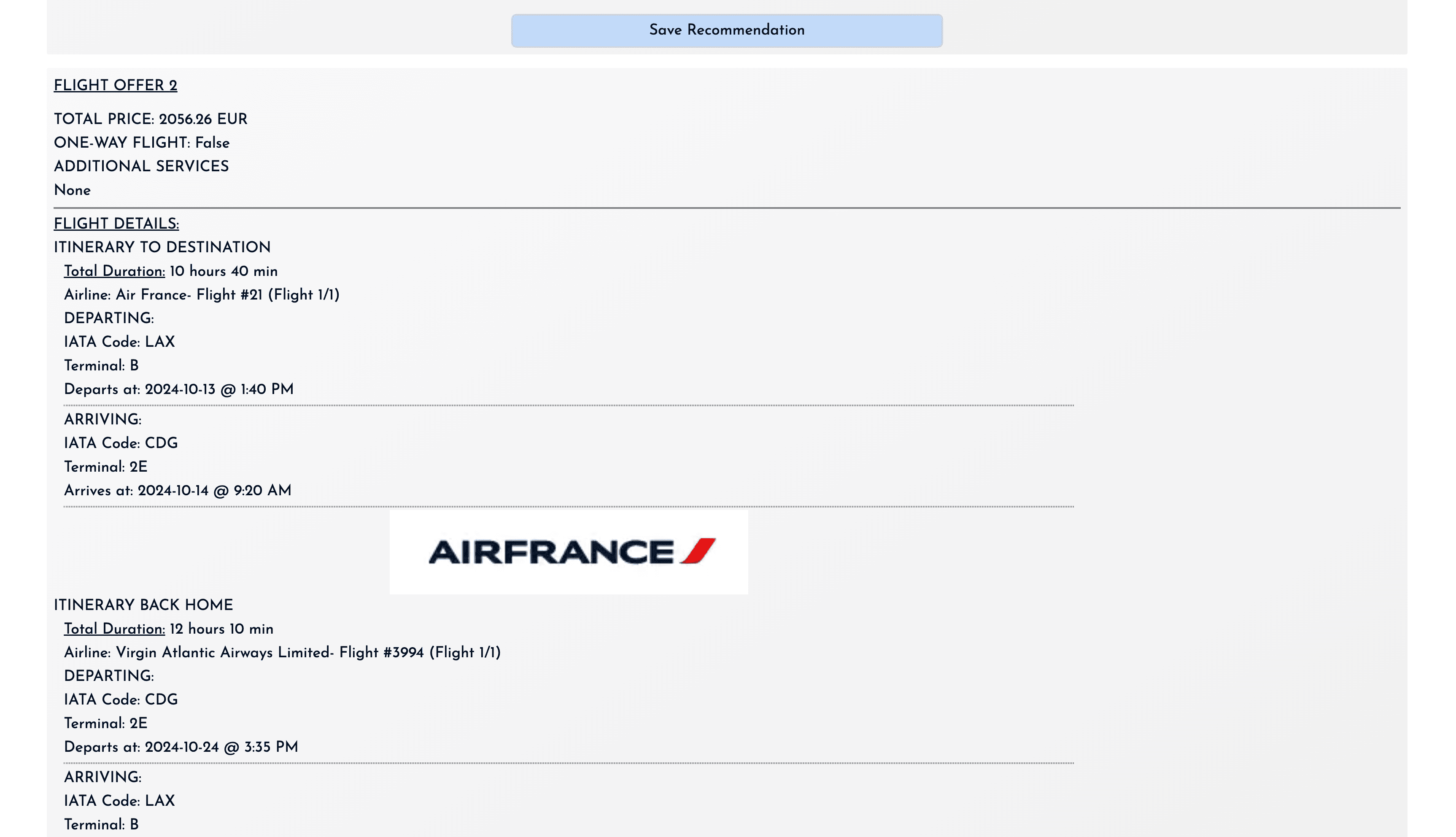Click the Arrives at 9:20 AM timestamp
Screen dimensions: 1456x837
(178, 490)
